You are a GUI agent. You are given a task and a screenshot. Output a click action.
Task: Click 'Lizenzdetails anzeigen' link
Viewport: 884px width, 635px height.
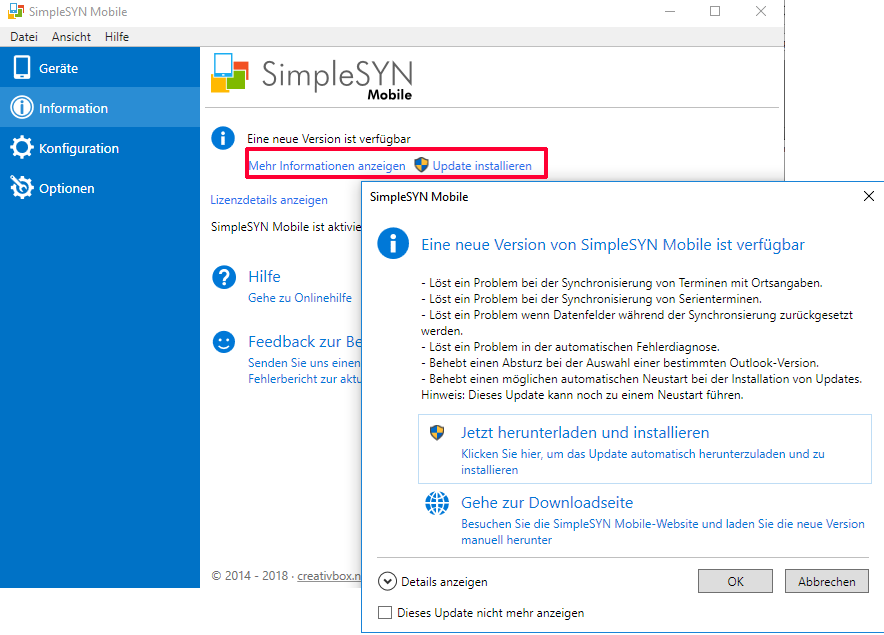[269, 200]
